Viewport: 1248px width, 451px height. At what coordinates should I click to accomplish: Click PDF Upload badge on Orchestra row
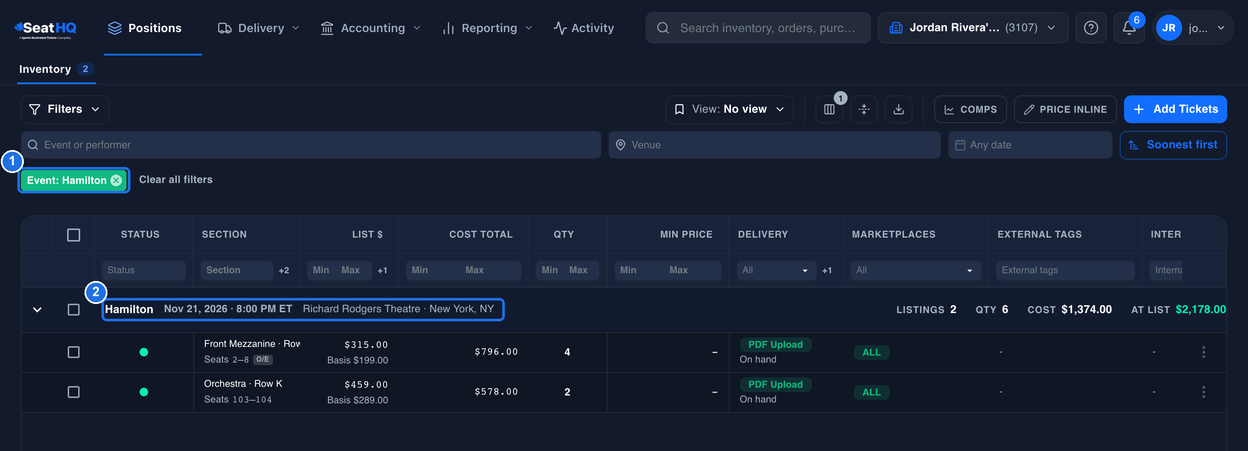tap(775, 384)
